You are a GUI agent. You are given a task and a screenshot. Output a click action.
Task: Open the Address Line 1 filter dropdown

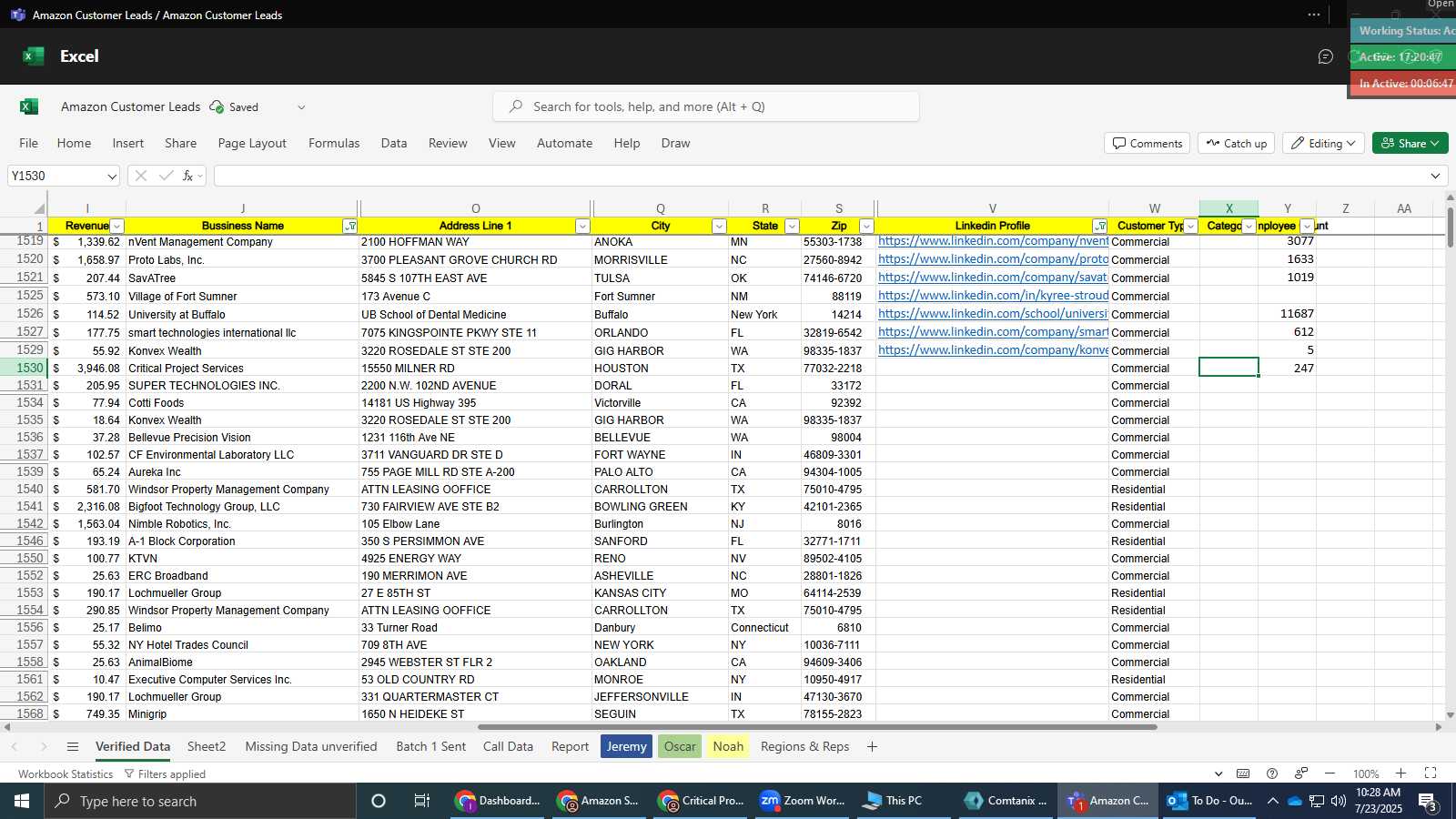[x=582, y=226]
